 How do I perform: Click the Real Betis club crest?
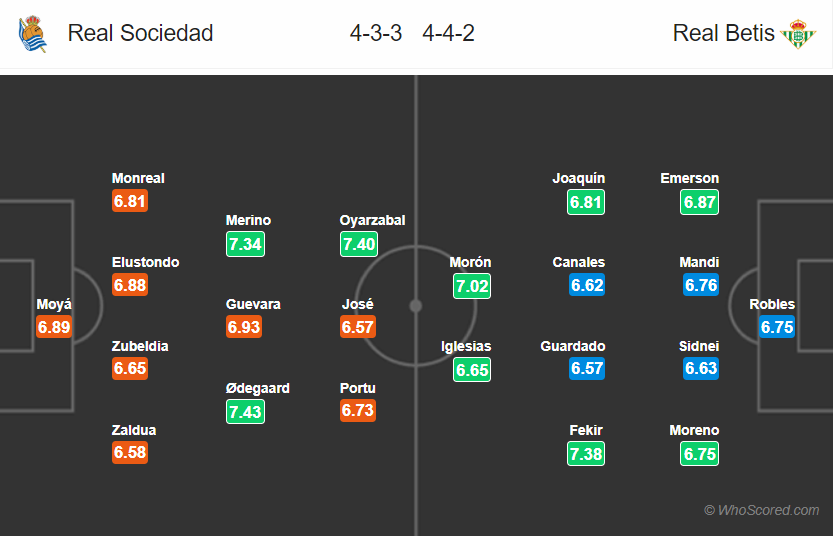pyautogui.click(x=798, y=34)
